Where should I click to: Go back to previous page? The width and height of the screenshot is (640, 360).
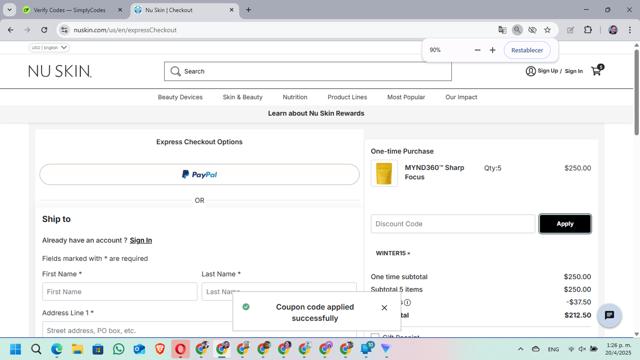[11, 30]
